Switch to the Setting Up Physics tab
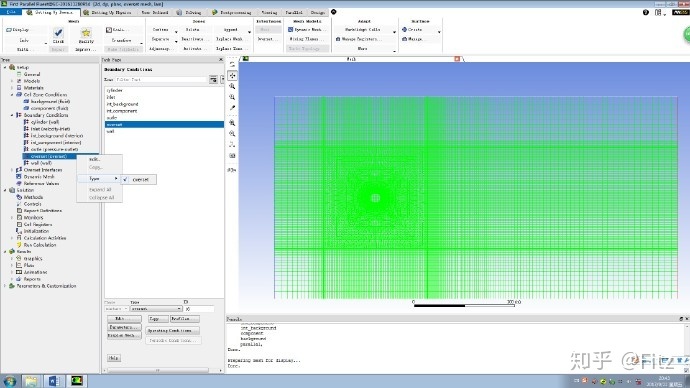 point(107,12)
